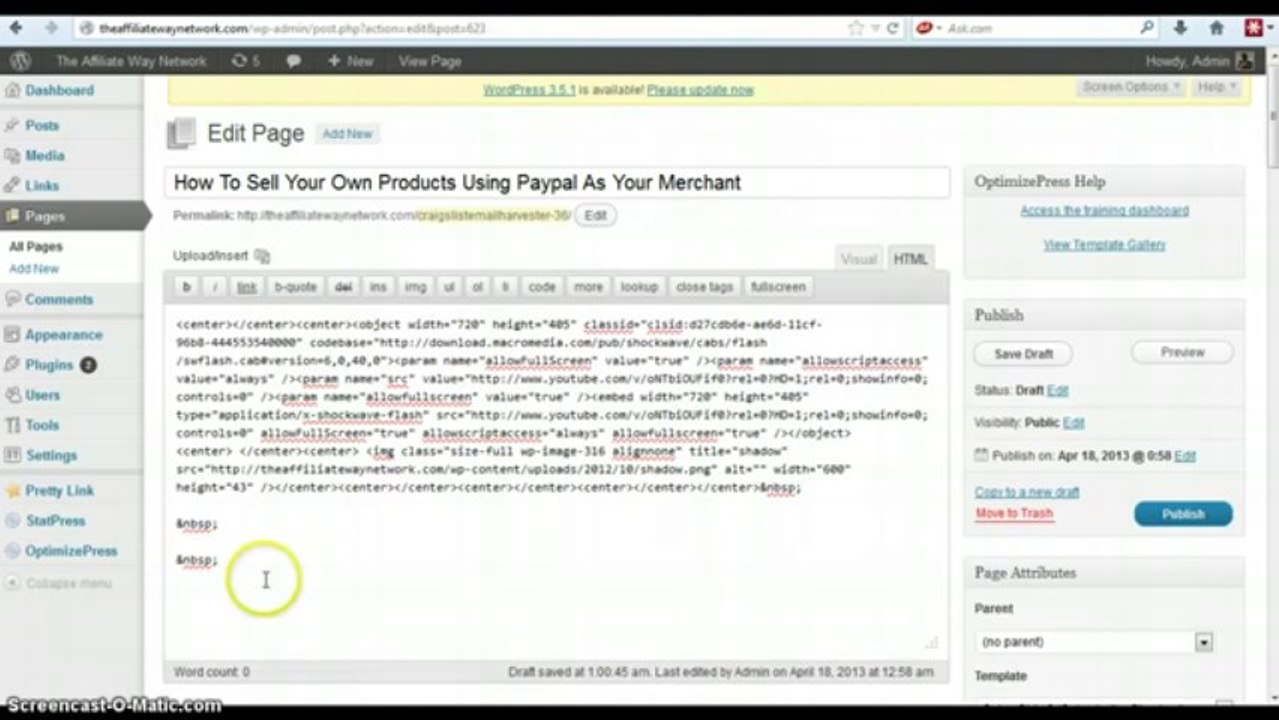Viewport: 1279px width, 720px height.
Task: Switch to the HTML editor tab
Action: (910, 259)
